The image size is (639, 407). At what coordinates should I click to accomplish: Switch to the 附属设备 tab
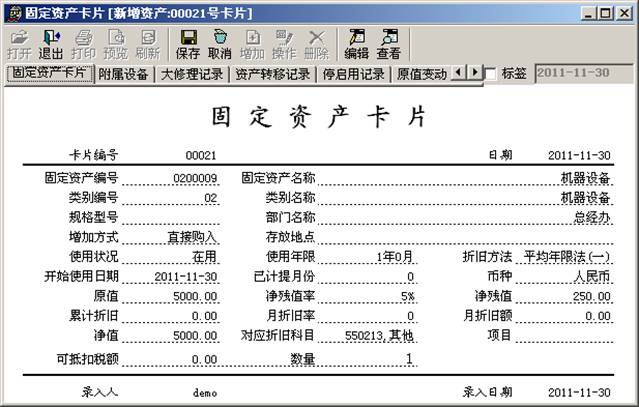pyautogui.click(x=123, y=74)
